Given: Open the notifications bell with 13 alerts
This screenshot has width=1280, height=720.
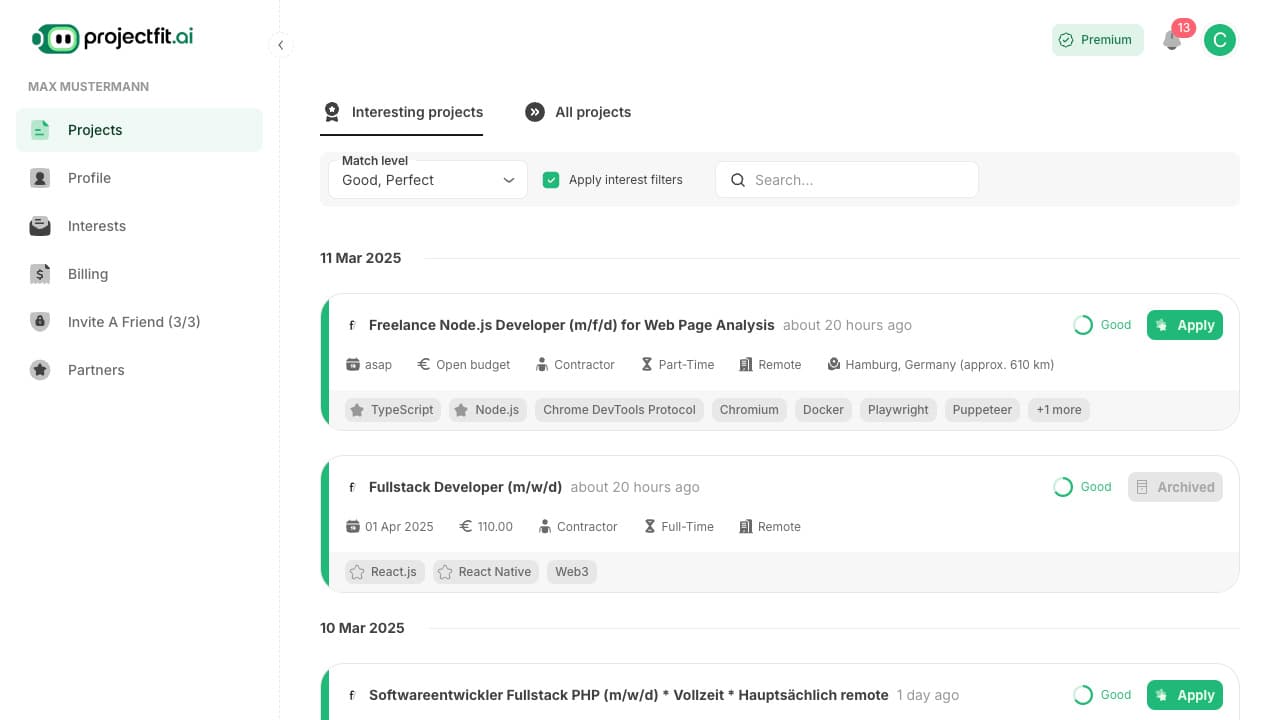Looking at the screenshot, I should [1171, 40].
